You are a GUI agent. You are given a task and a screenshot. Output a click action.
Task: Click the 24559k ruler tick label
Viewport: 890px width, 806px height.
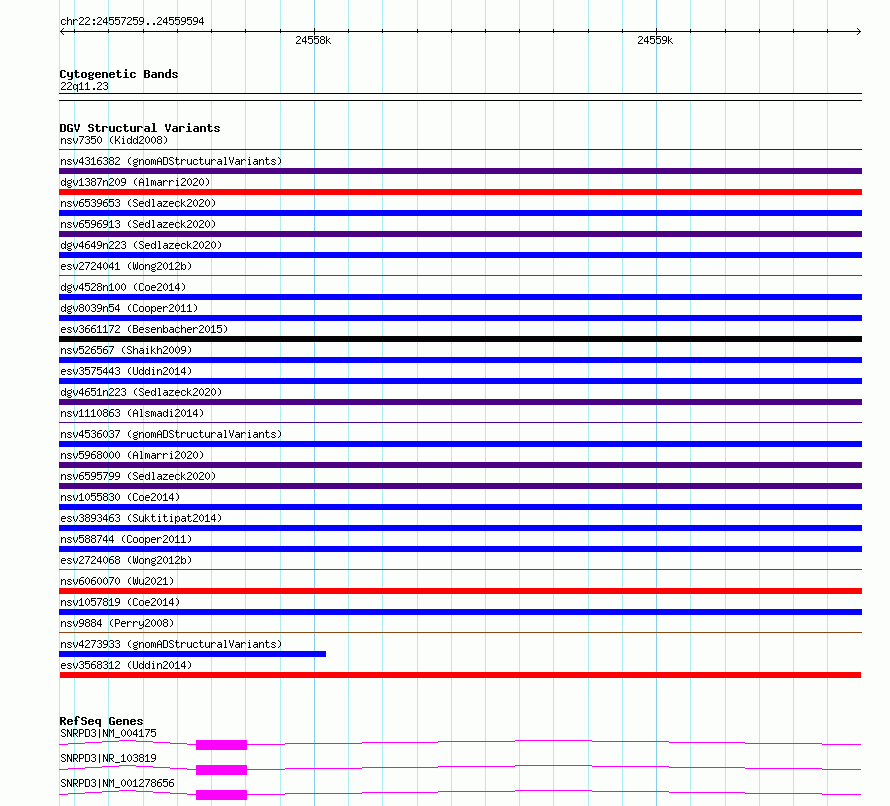click(x=655, y=40)
